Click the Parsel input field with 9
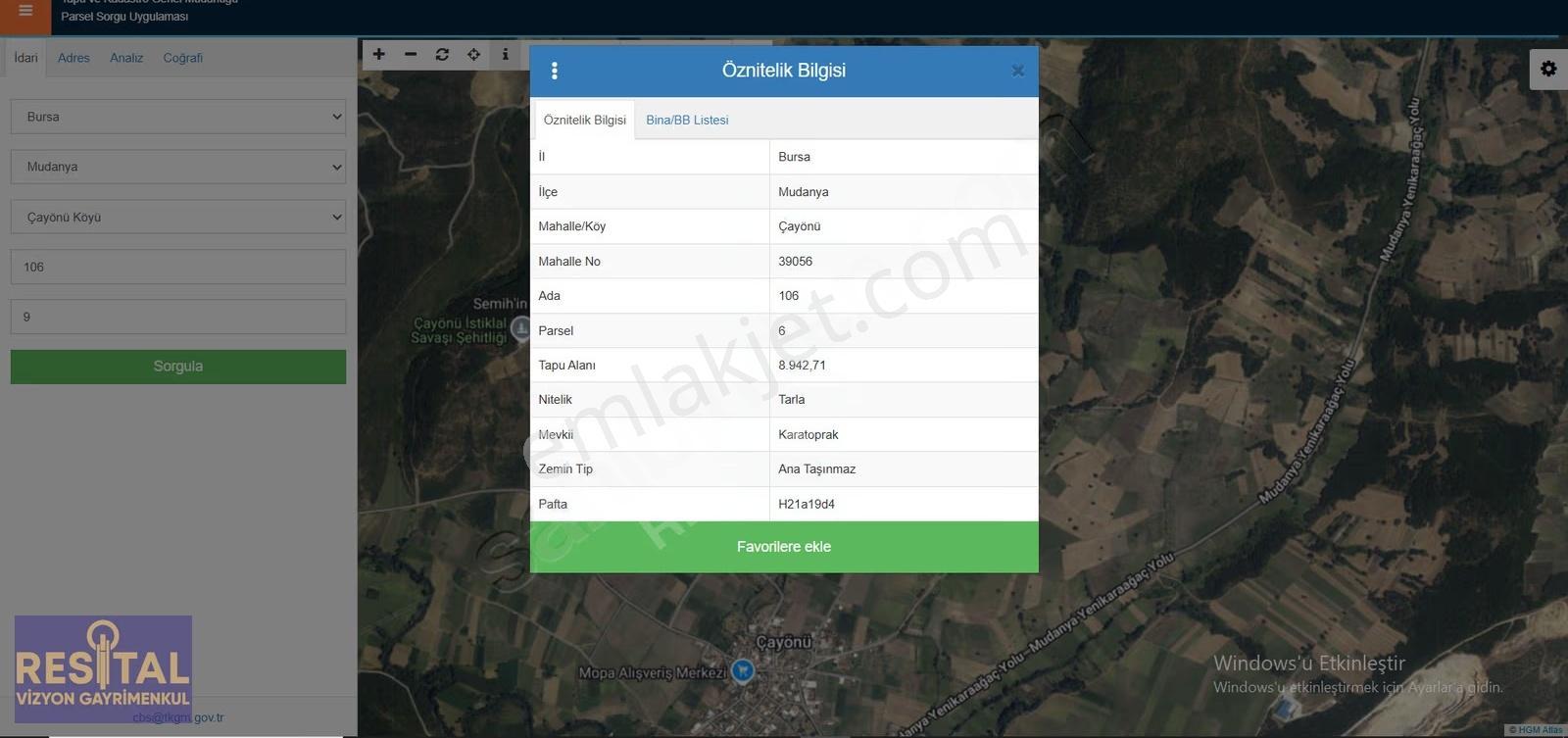The image size is (1568, 738). coord(178,317)
